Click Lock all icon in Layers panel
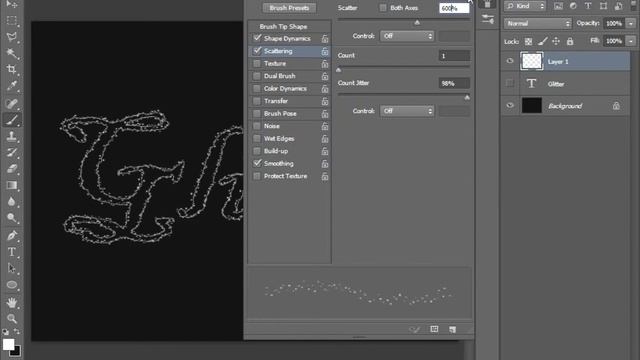Viewport: 640px width, 360px height. tap(570, 41)
